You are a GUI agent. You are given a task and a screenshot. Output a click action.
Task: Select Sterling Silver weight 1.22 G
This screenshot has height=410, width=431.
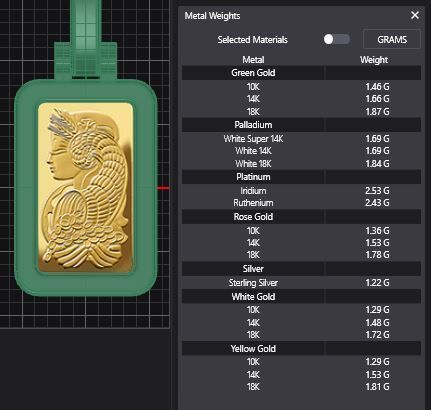point(377,283)
